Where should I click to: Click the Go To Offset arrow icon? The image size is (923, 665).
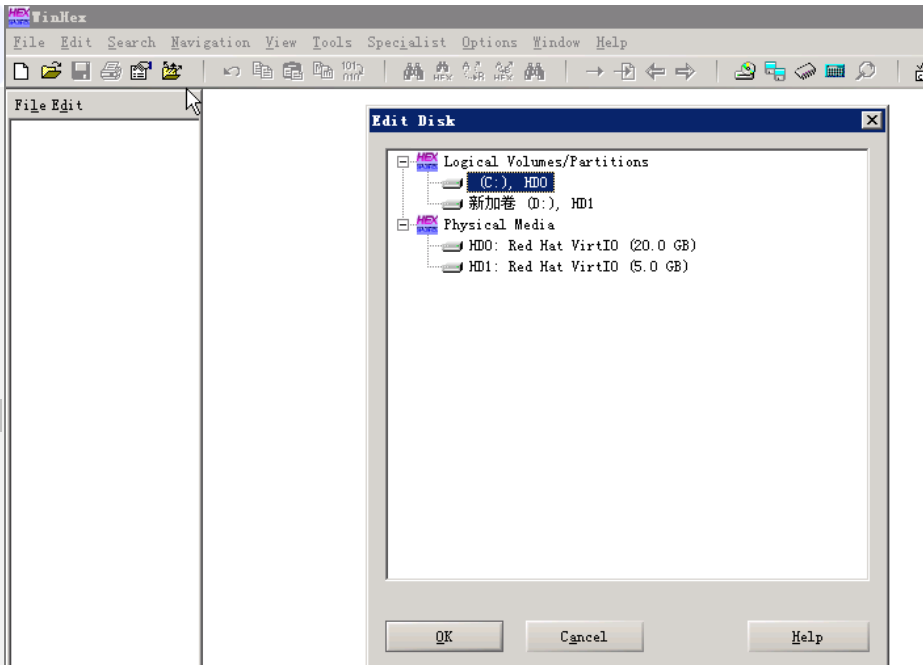click(595, 72)
